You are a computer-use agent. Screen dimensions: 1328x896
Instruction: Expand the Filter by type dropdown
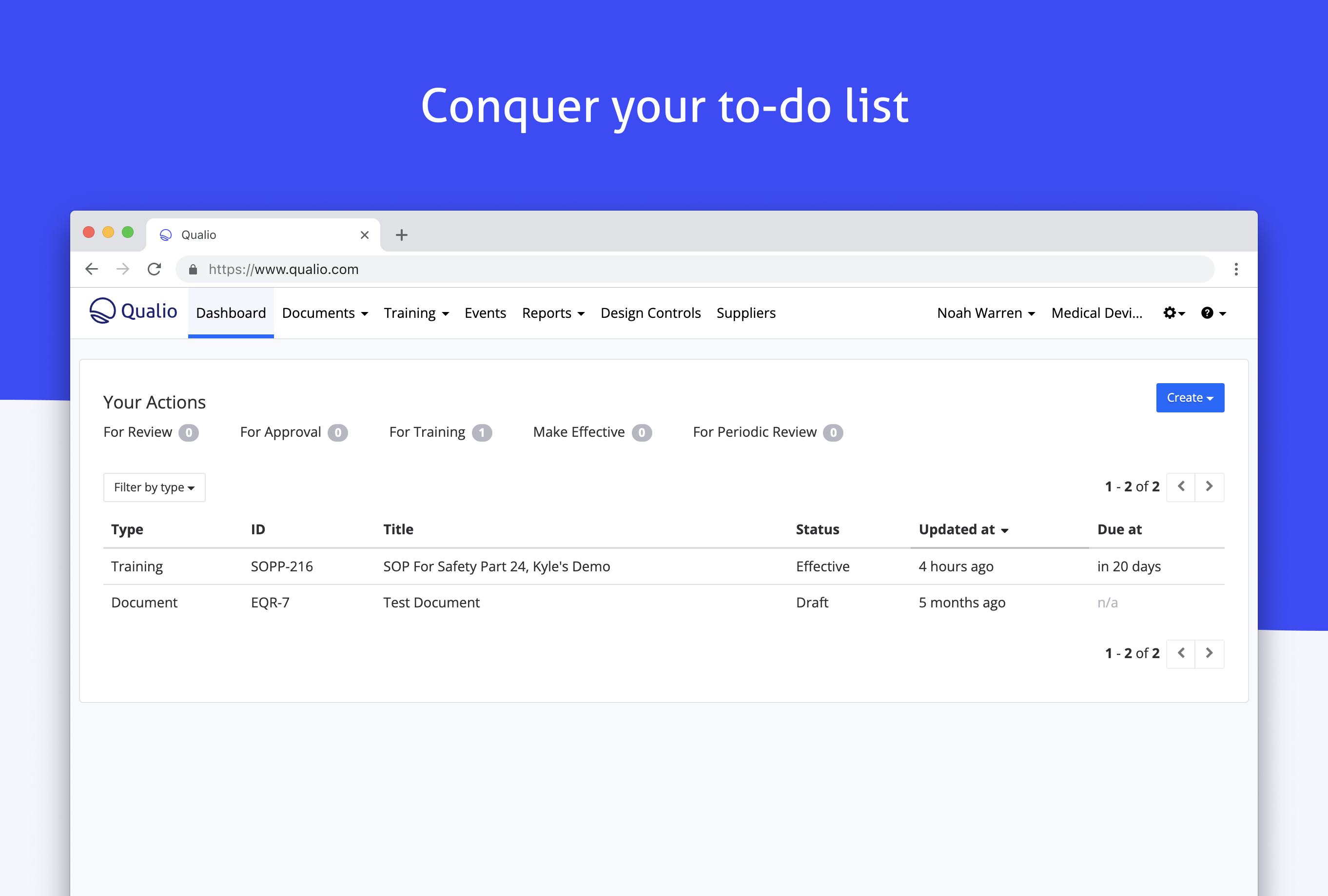(x=154, y=487)
